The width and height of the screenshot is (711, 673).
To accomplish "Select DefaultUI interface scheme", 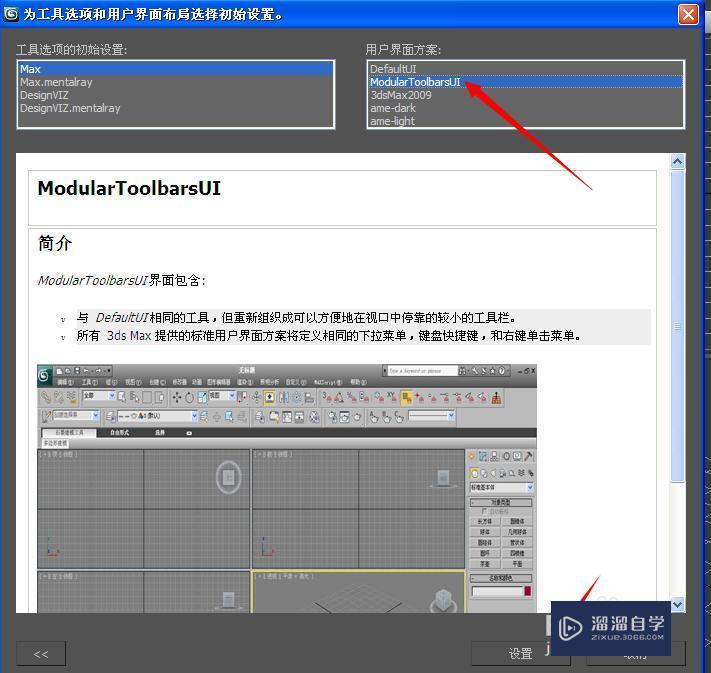I will point(525,69).
